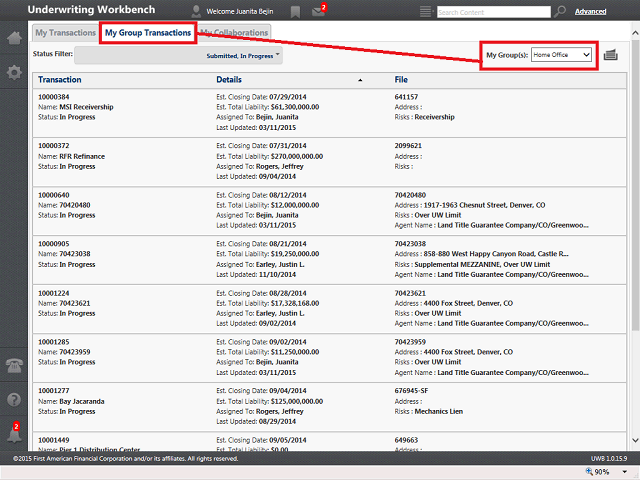Open the settings gear in sidebar

14,73
